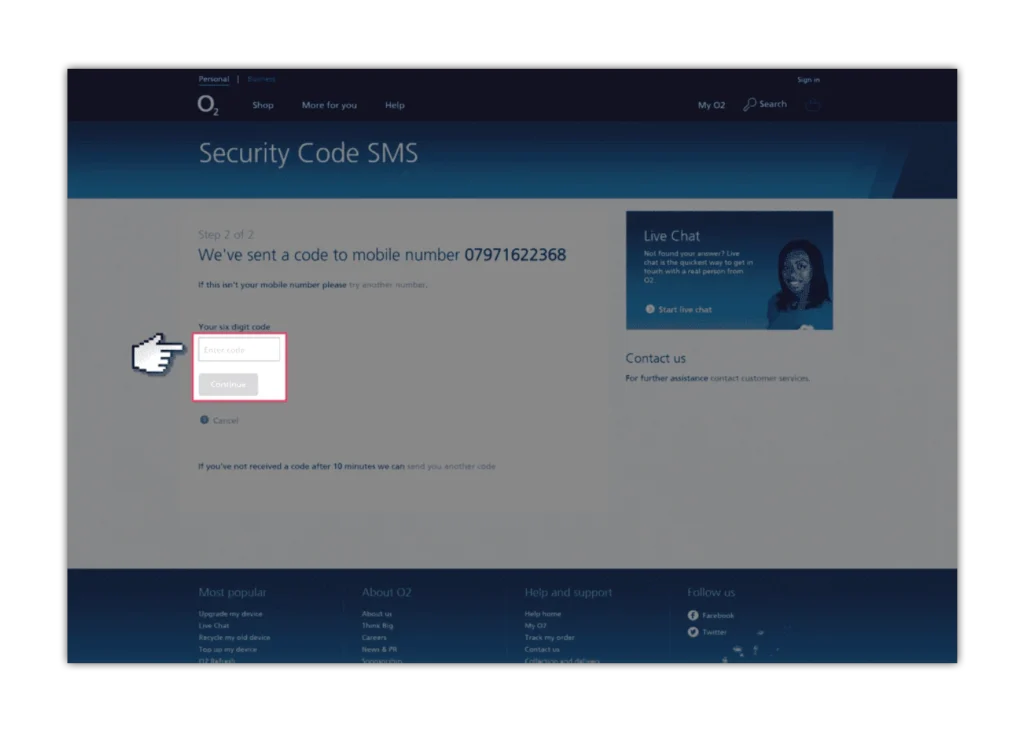
Task: Click the Sign in link
Action: click(808, 80)
